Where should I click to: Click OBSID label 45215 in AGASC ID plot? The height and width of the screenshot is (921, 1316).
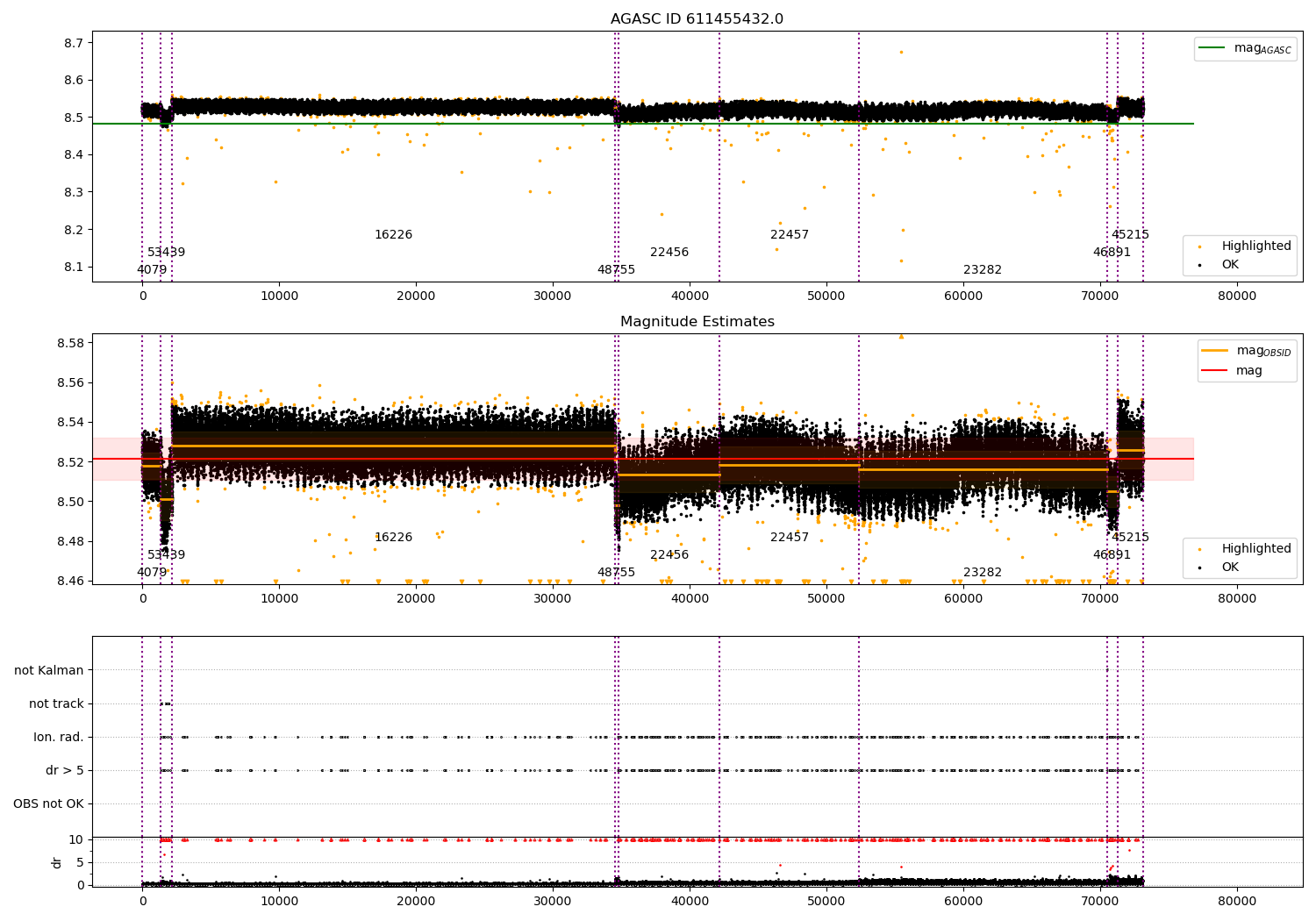pos(1130,235)
